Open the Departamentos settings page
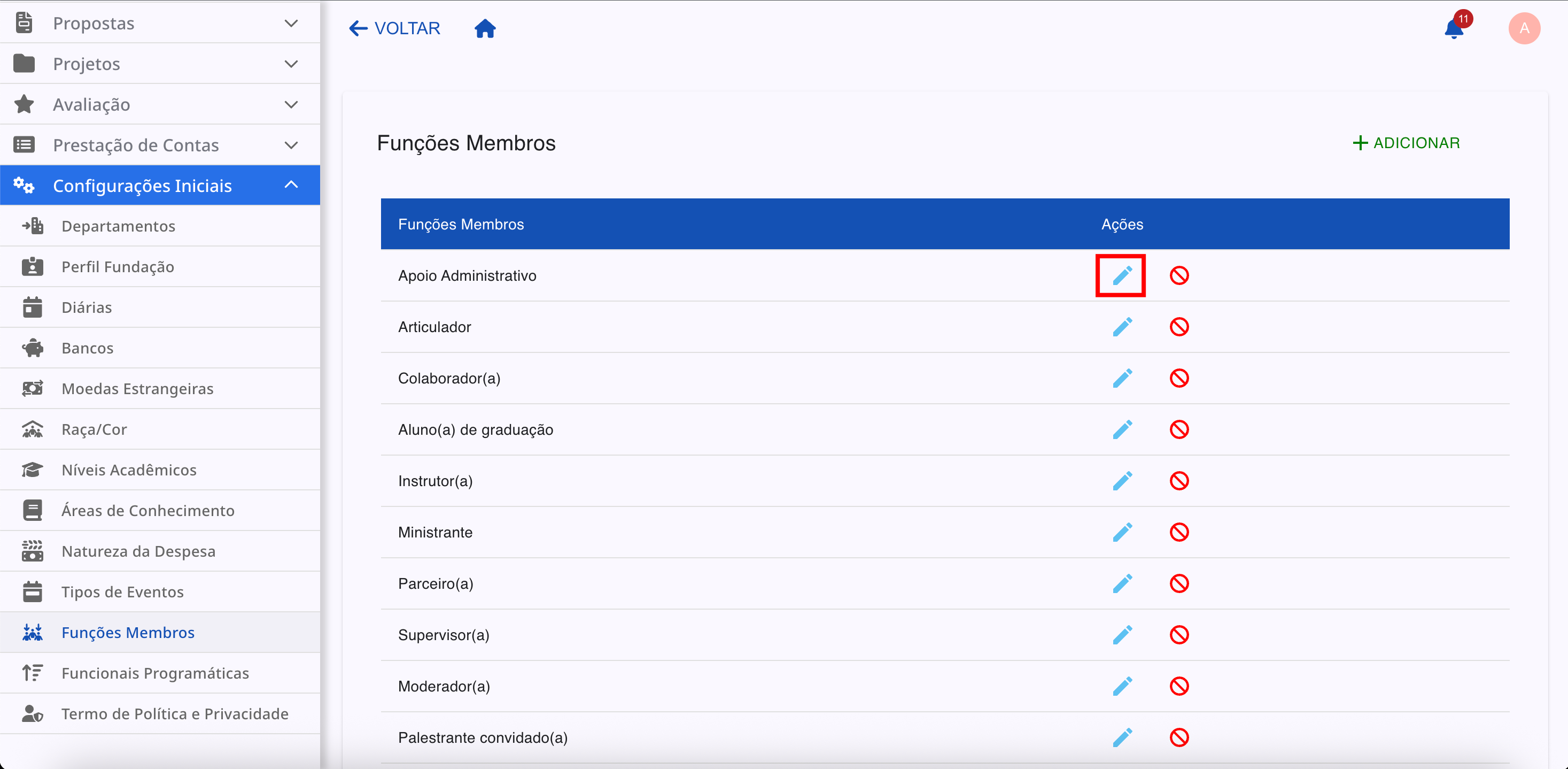This screenshot has width=1568, height=769. click(118, 226)
